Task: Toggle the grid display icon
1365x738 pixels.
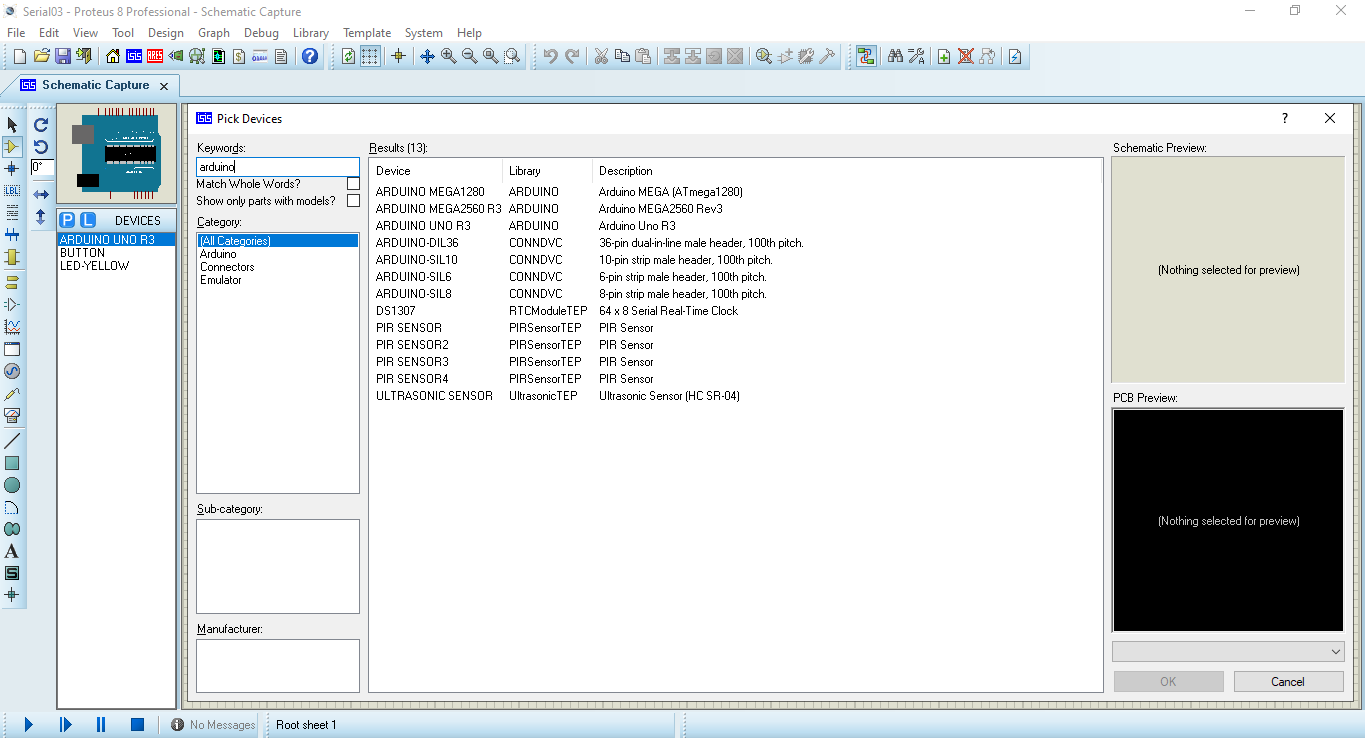Action: pos(370,56)
